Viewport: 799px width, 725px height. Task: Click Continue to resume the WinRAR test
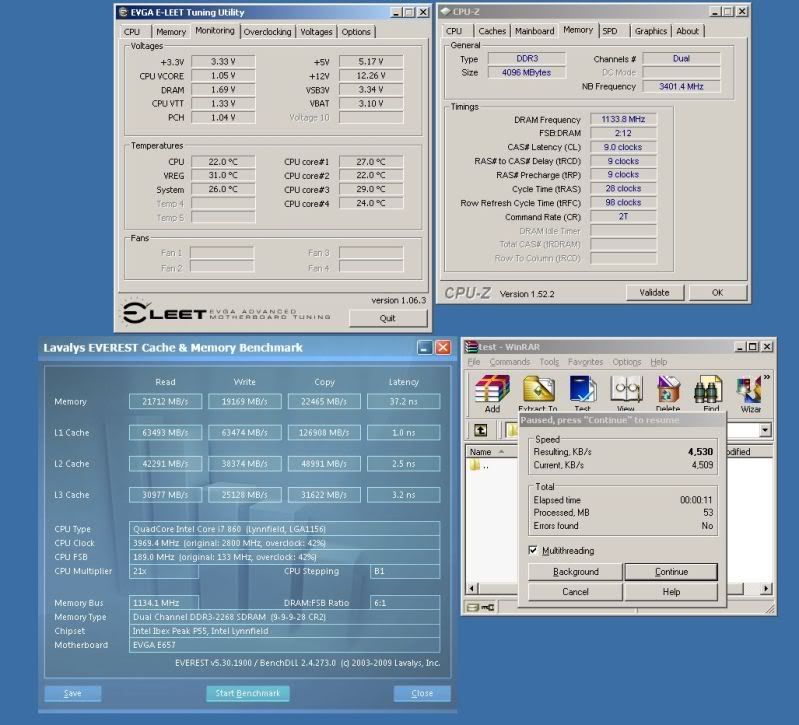[671, 572]
